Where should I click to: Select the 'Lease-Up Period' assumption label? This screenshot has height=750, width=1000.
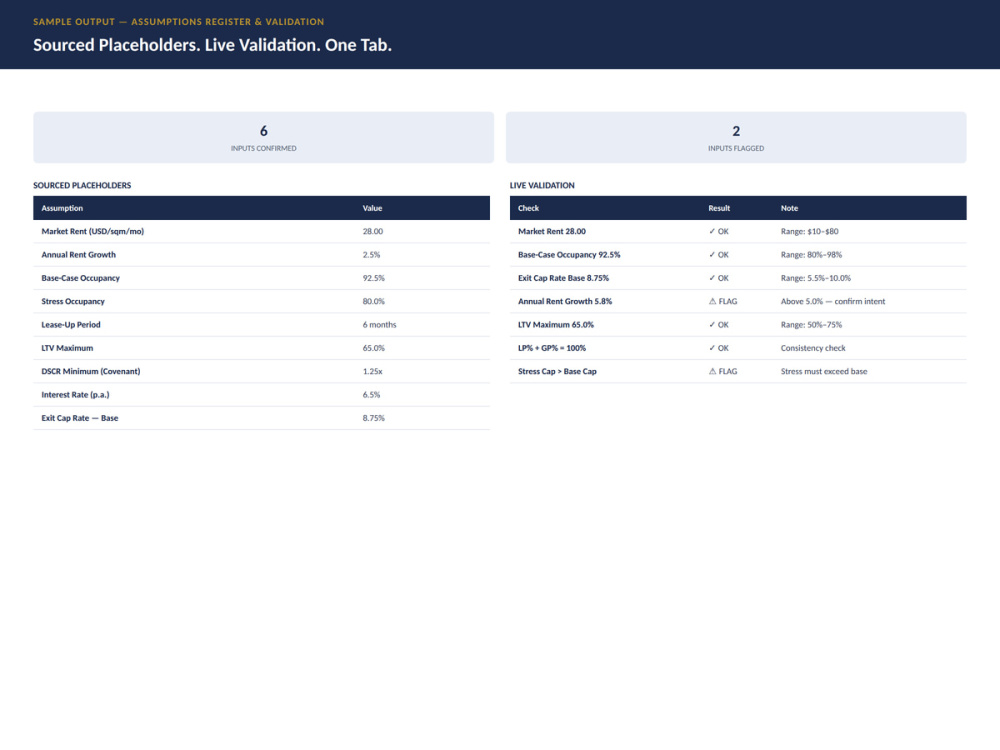click(x=71, y=325)
